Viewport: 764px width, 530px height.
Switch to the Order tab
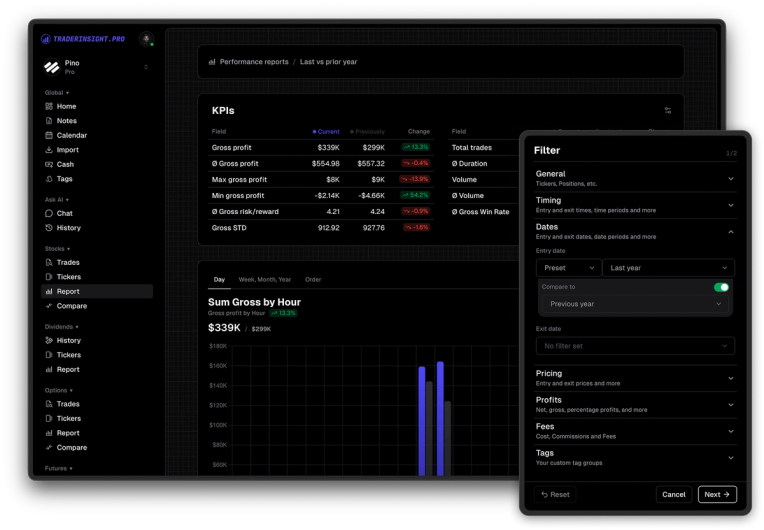(313, 280)
